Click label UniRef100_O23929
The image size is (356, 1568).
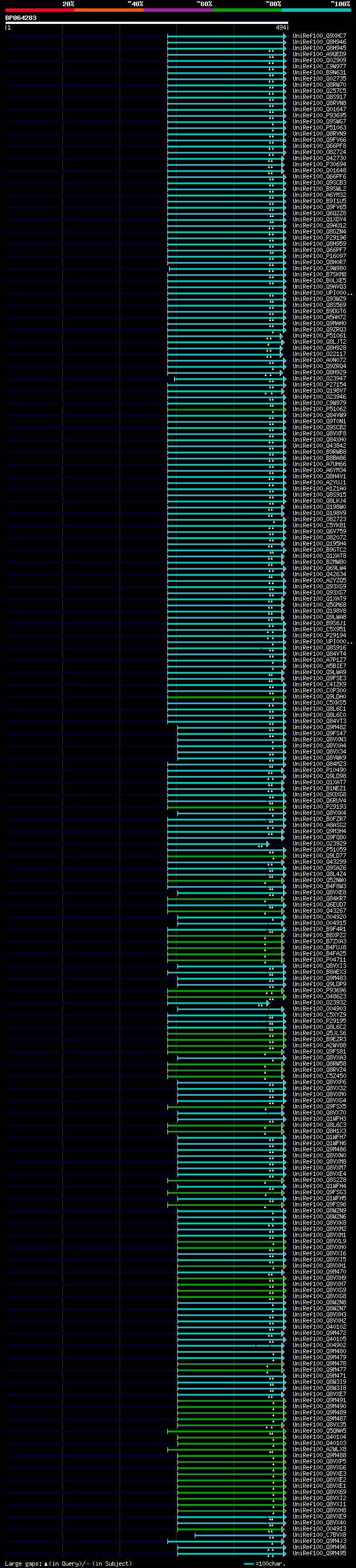[319, 844]
